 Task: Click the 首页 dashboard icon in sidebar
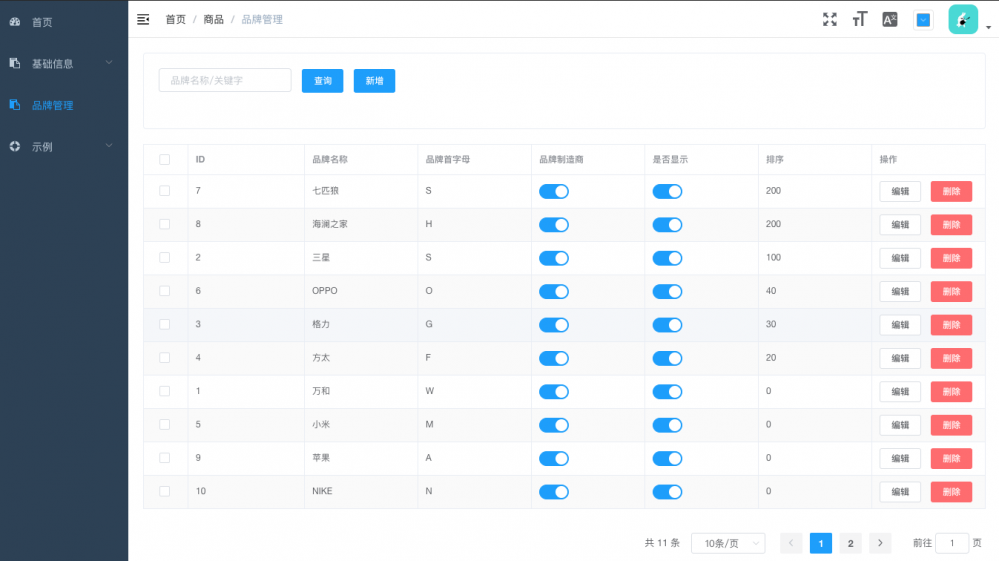[x=15, y=22]
